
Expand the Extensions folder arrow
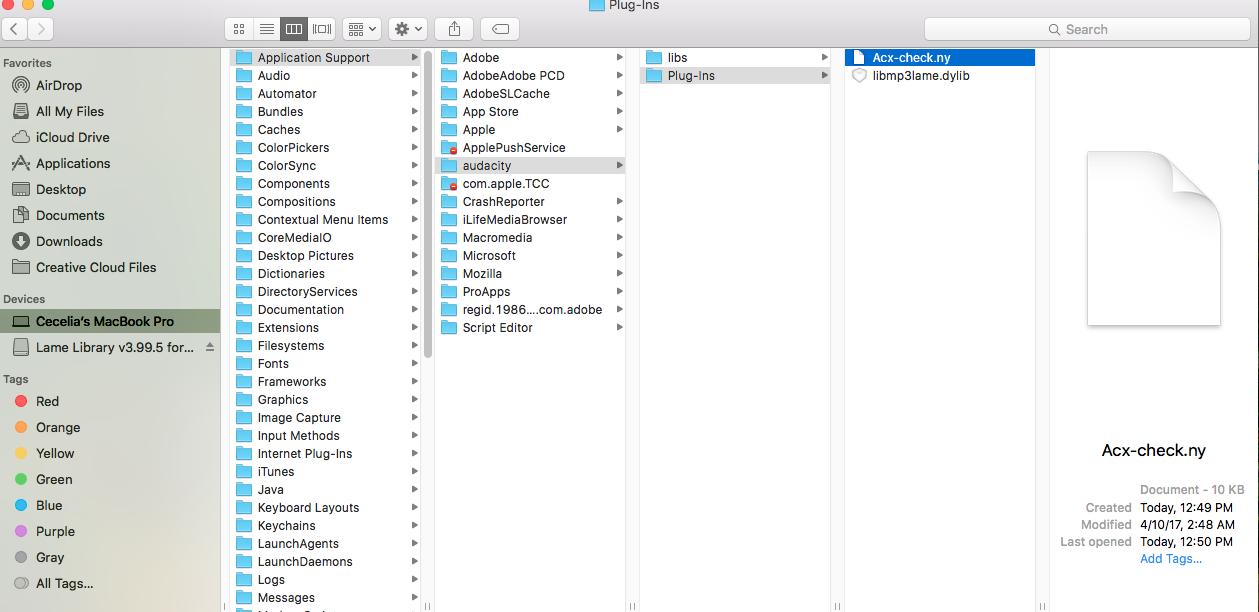(x=414, y=327)
